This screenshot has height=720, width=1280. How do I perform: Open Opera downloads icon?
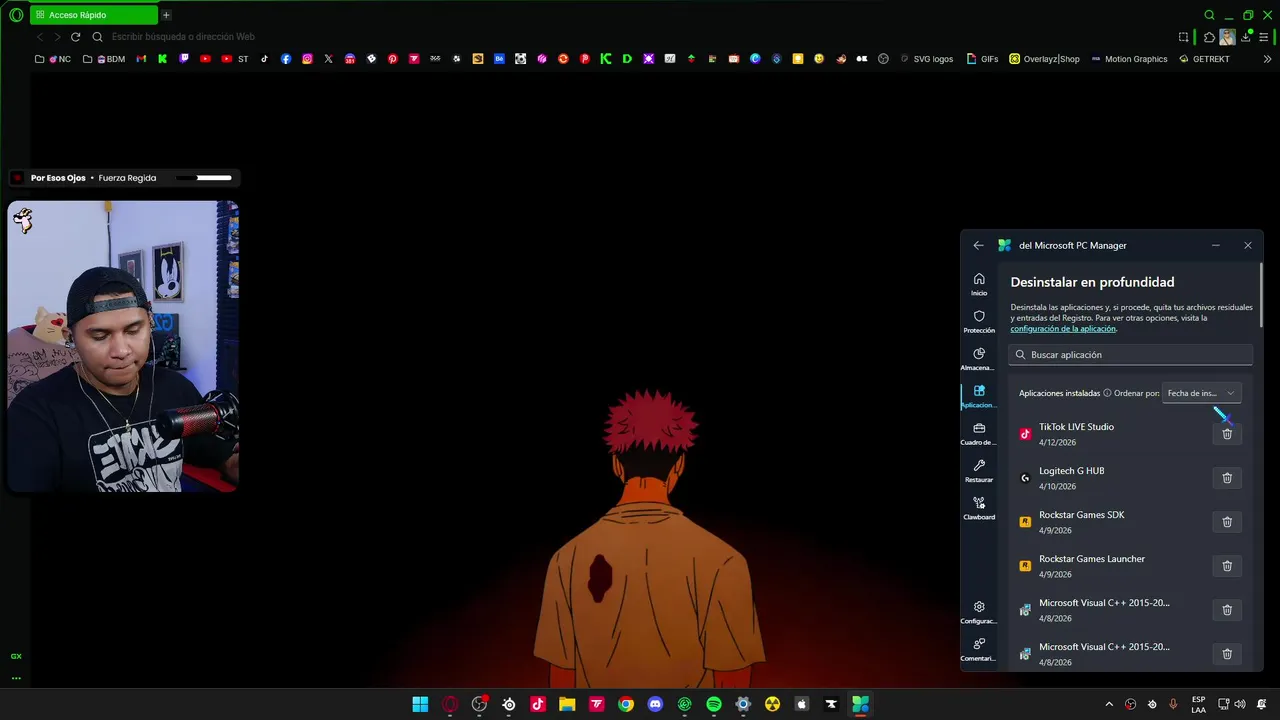tap(1246, 37)
